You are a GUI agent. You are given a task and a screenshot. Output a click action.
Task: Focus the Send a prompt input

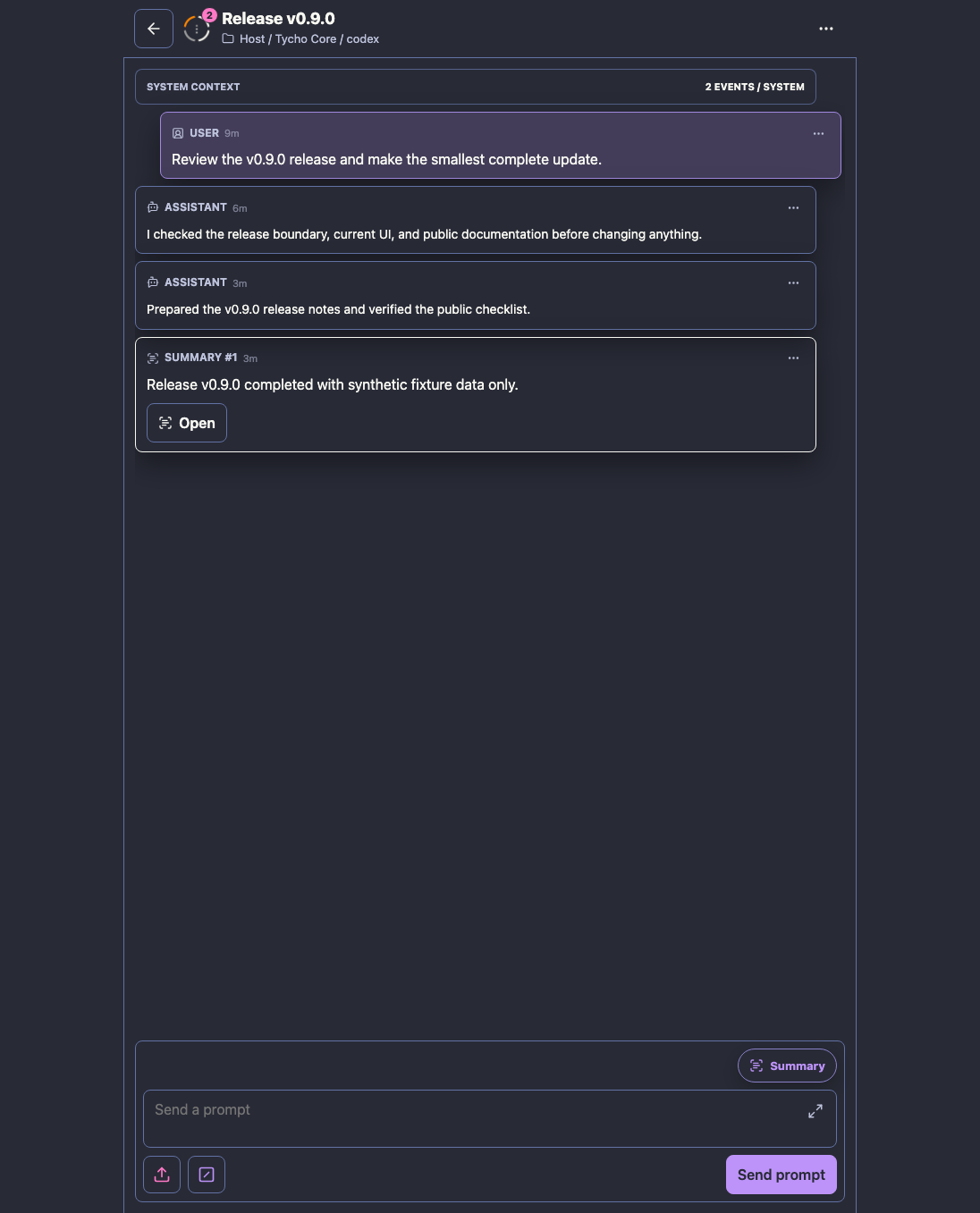click(490, 1118)
